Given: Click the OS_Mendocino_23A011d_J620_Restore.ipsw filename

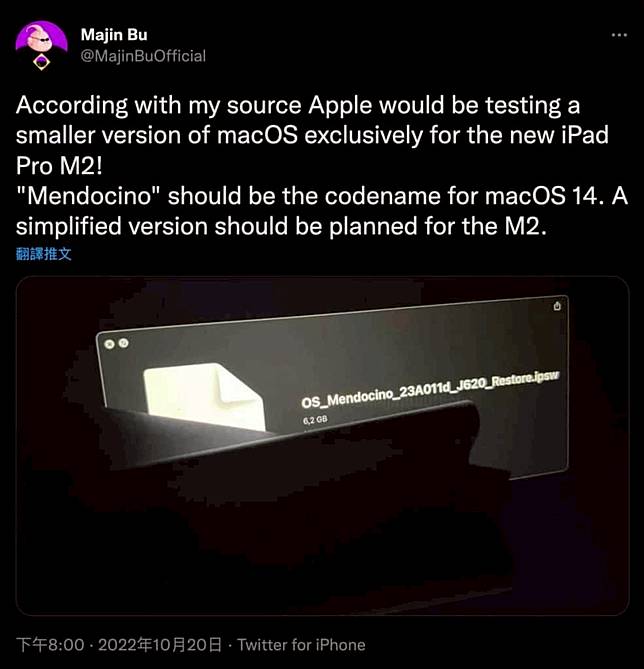Looking at the screenshot, I should coord(430,390).
